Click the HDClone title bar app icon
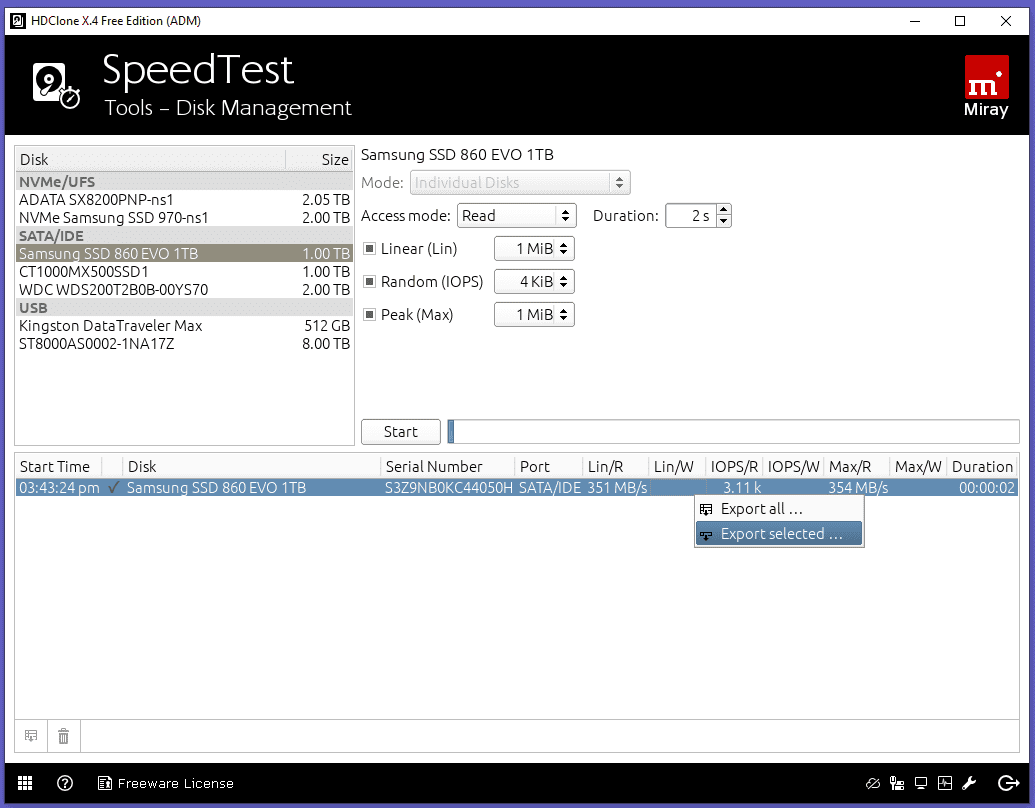This screenshot has height=808, width=1035. tap(18, 20)
